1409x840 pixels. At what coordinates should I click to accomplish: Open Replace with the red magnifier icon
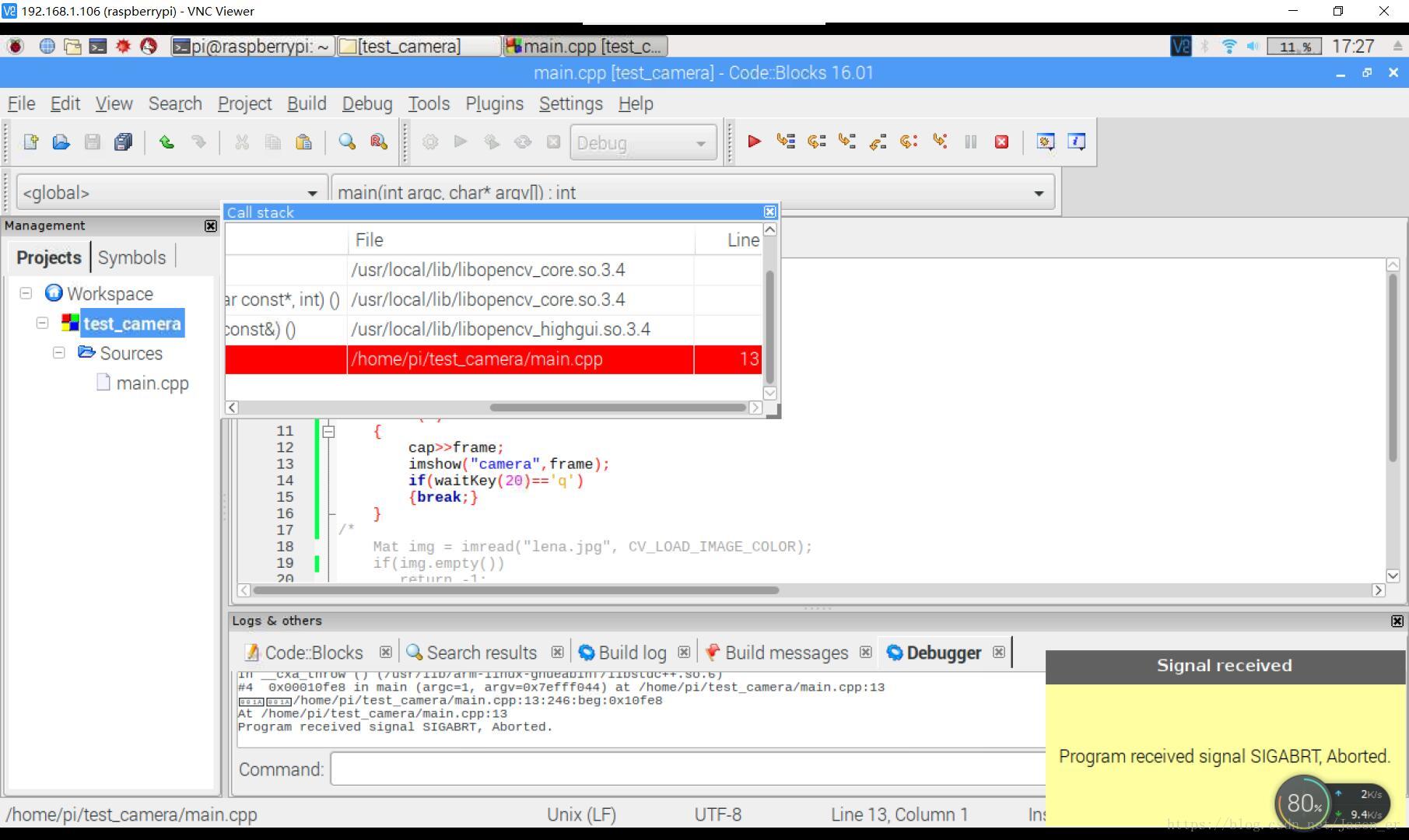(379, 142)
